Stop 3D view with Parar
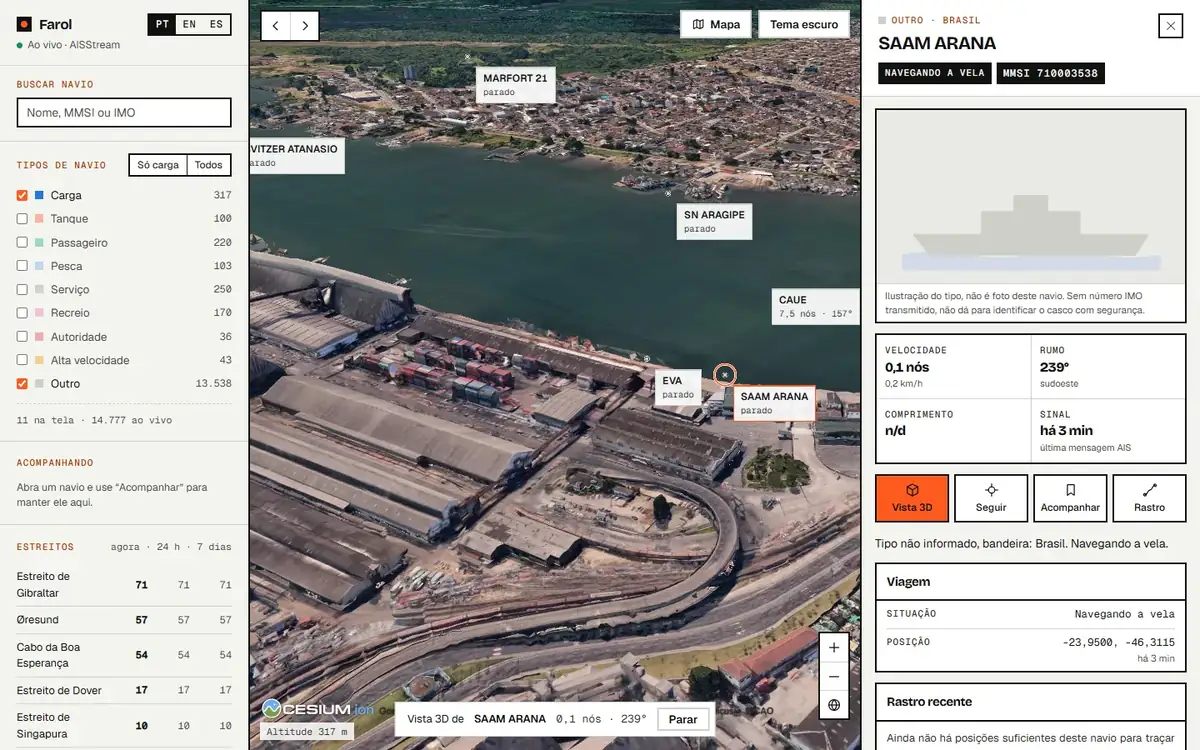 683,719
